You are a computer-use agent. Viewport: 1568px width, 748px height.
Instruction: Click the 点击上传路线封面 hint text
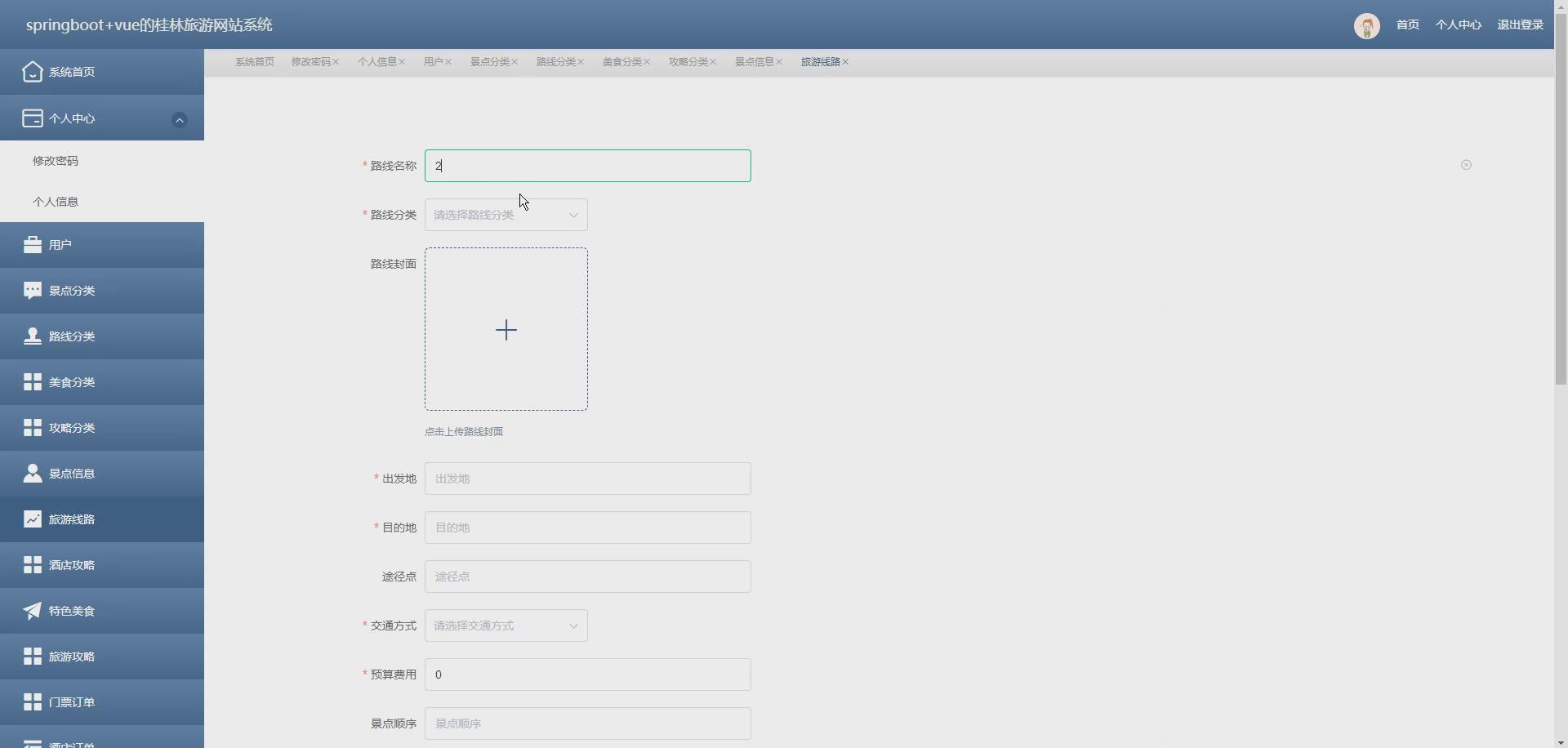coord(464,432)
